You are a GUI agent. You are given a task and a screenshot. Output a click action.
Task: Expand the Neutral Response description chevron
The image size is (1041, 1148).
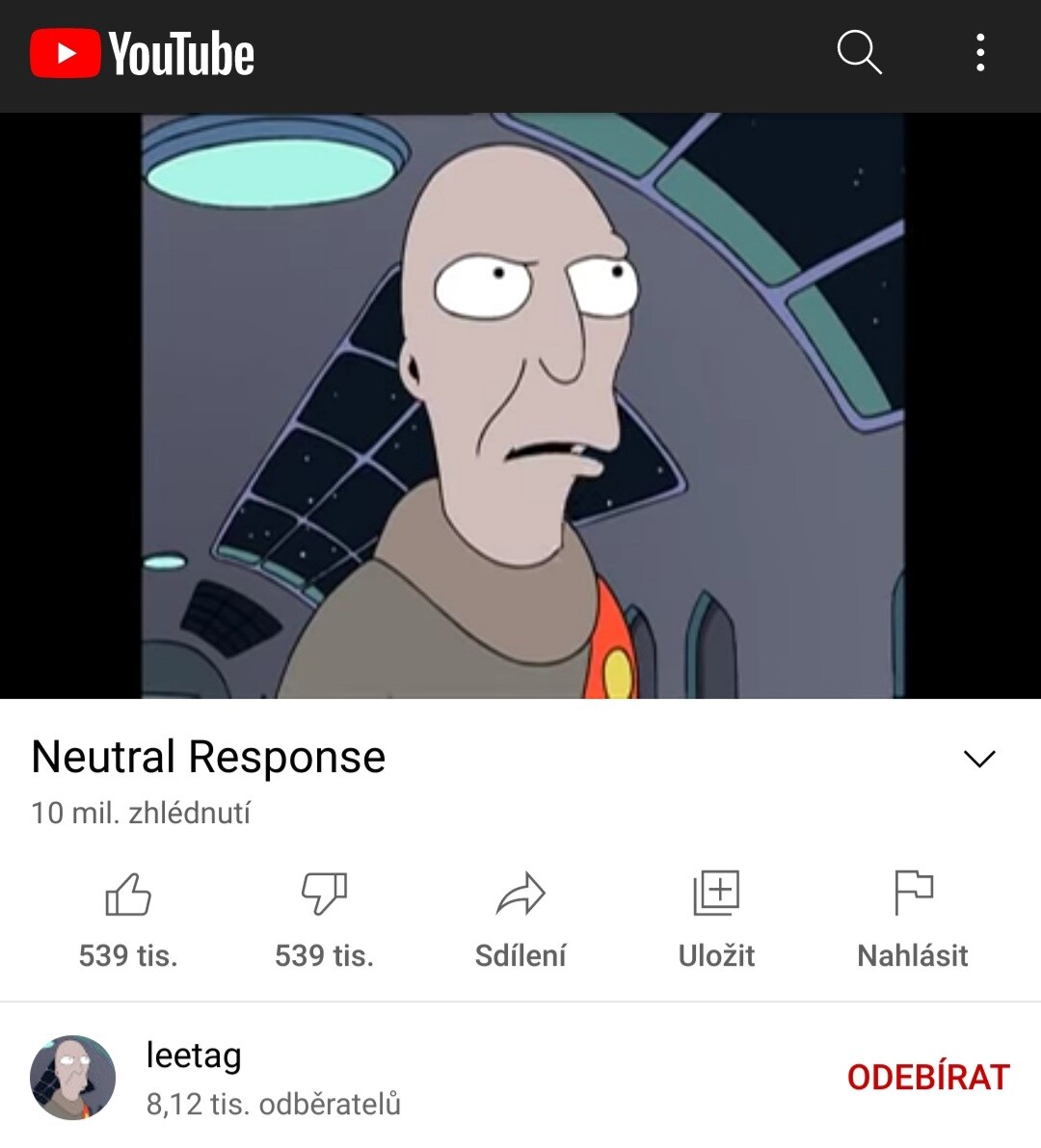click(x=979, y=759)
